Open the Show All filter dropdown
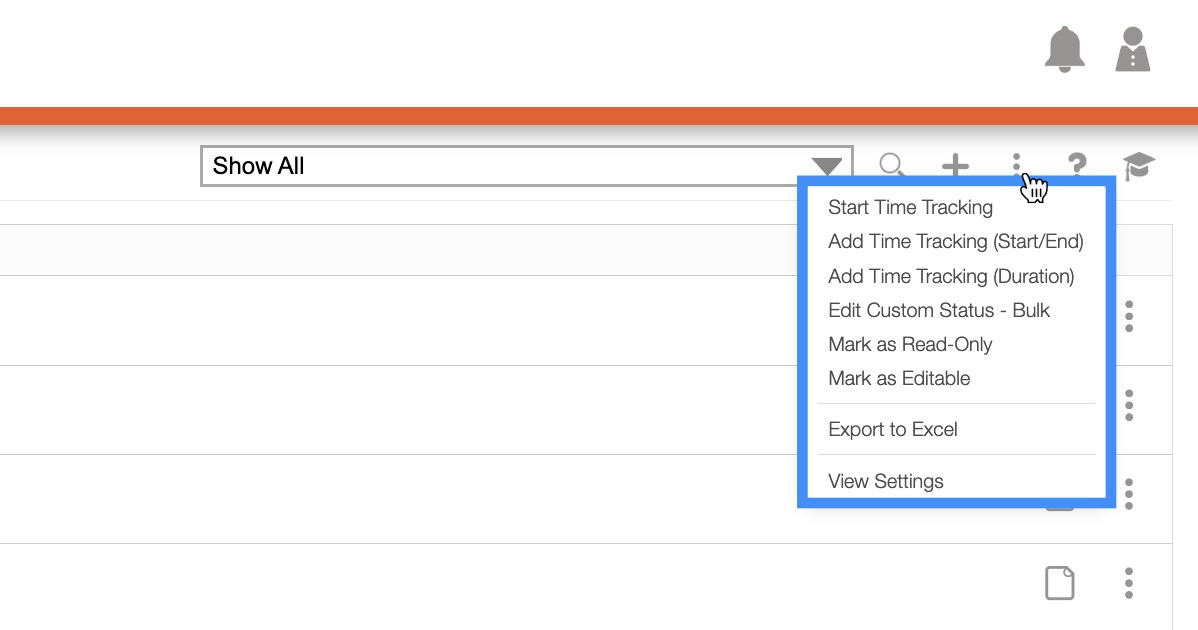This screenshot has width=1198, height=630. coord(510,166)
